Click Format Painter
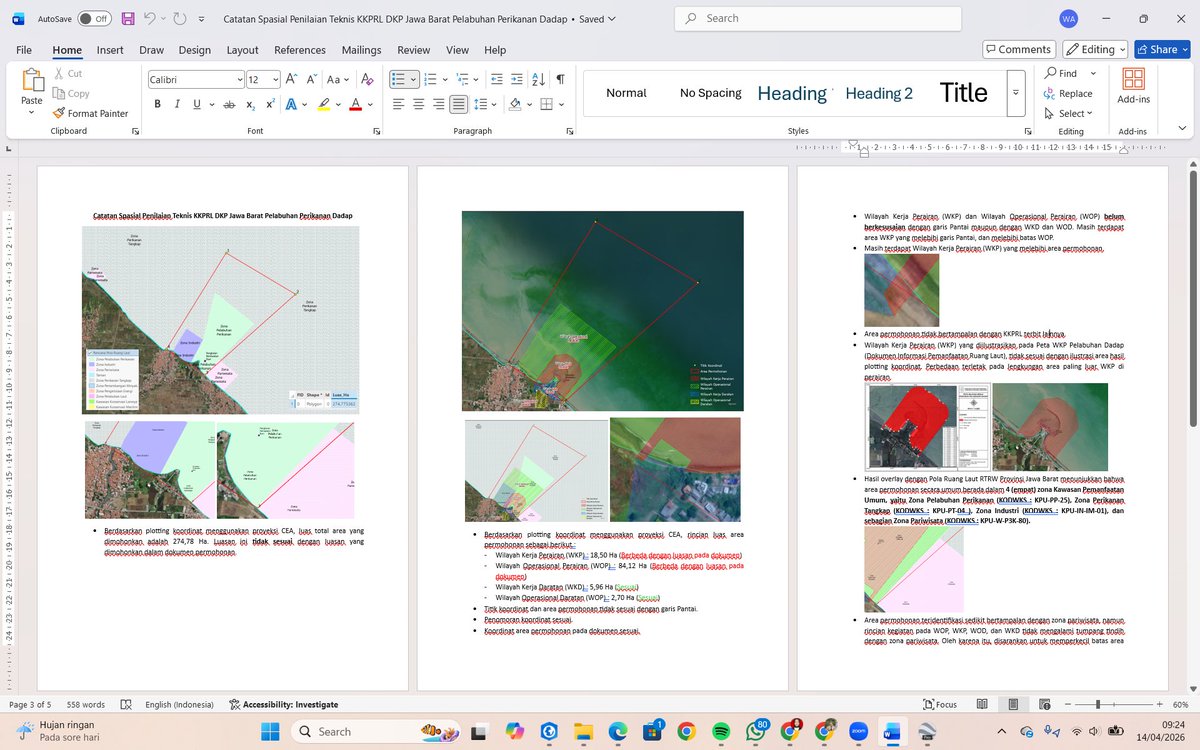 (x=90, y=113)
